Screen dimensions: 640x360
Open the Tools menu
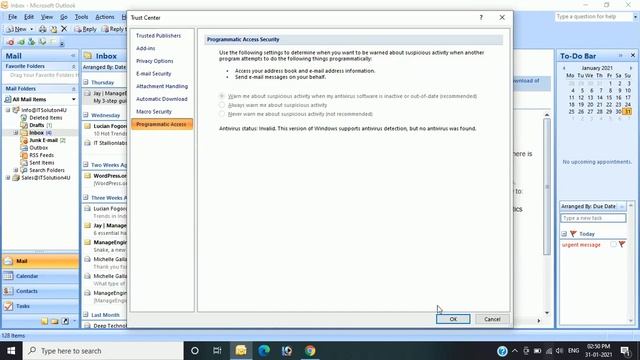pyautogui.click(x=81, y=17)
